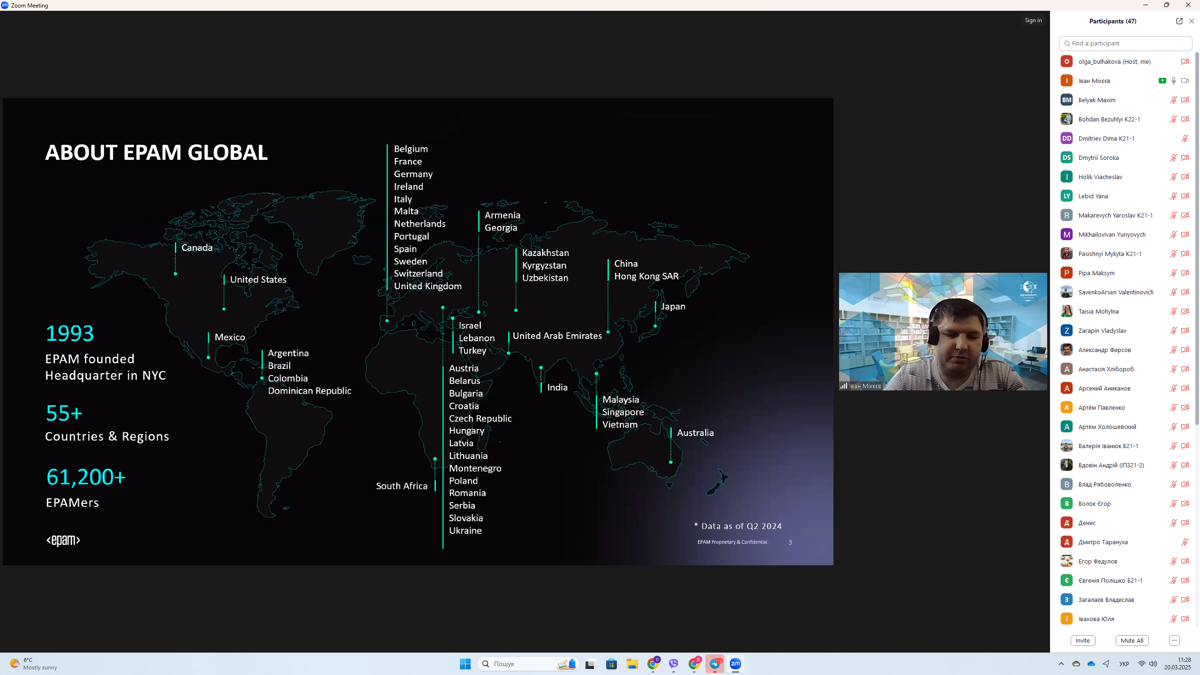Click Анастасія Хлібороб's muted mic icon
The height and width of the screenshot is (675, 1200).
tap(1174, 369)
